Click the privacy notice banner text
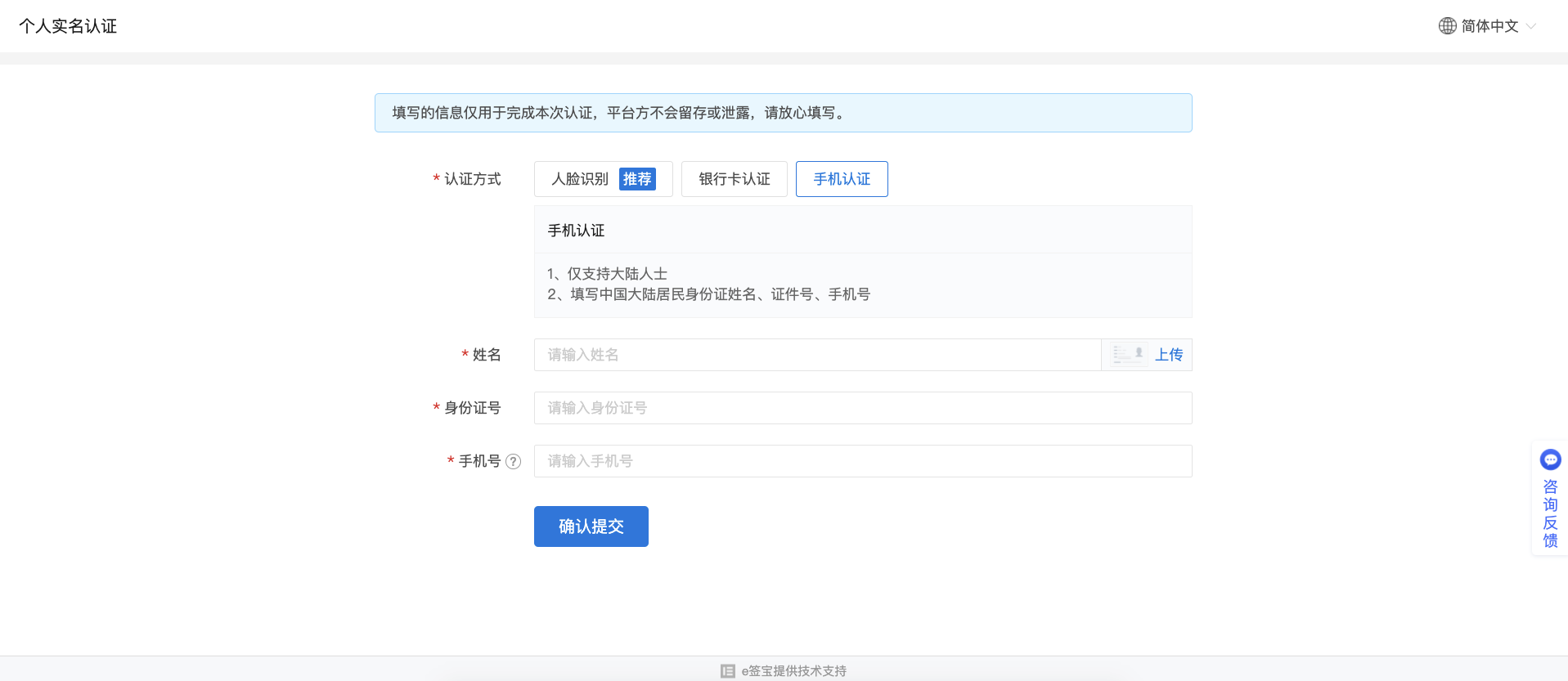1568x681 pixels. [619, 113]
